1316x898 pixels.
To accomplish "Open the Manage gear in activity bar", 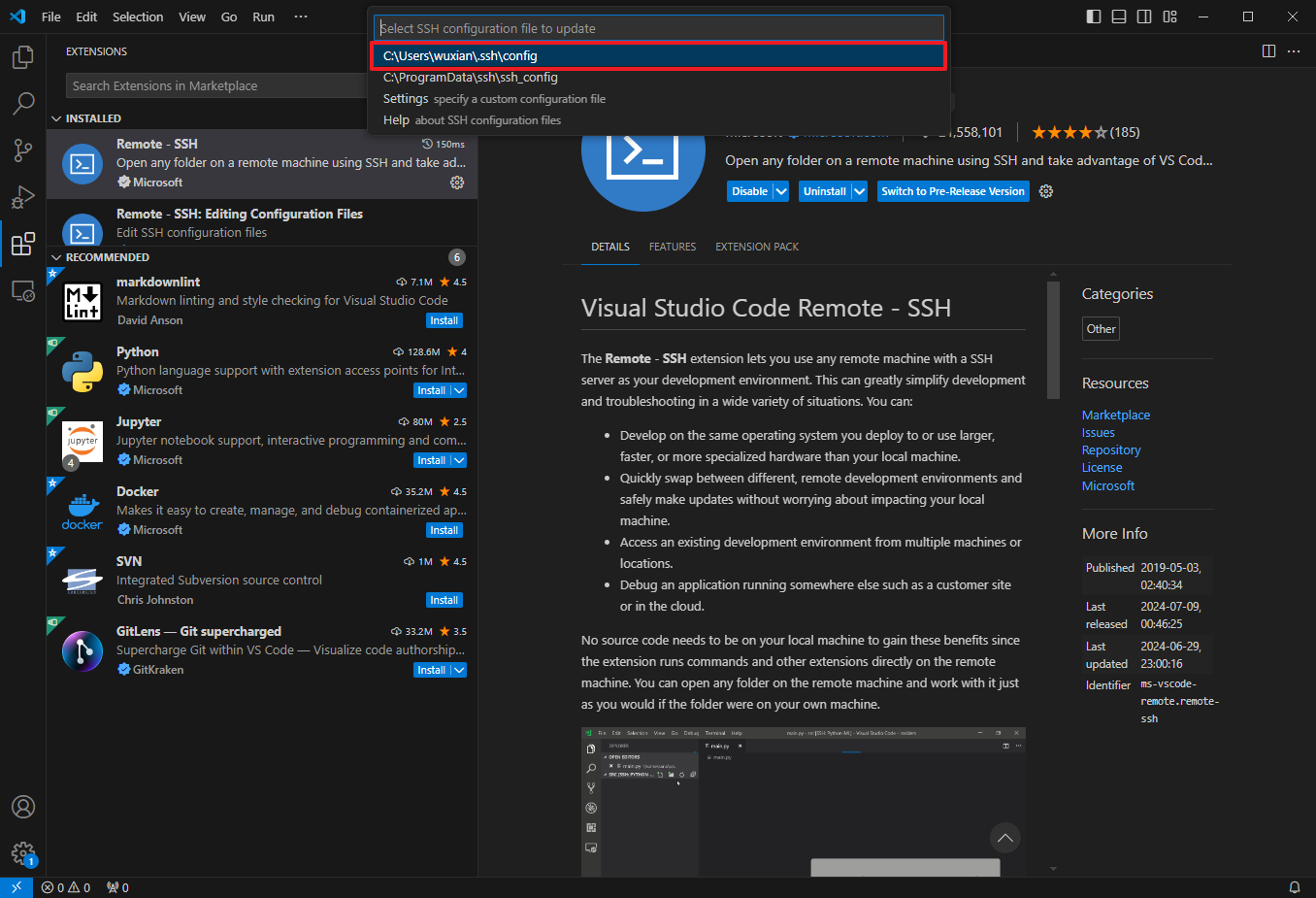I will point(23,853).
